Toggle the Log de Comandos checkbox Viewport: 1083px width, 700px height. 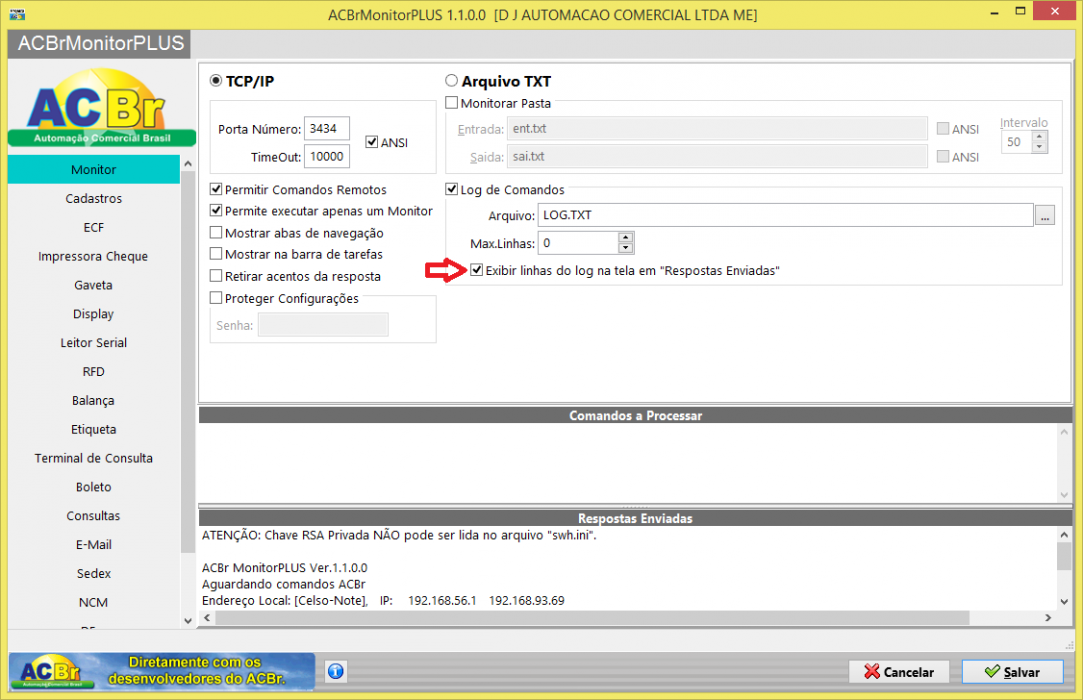452,189
